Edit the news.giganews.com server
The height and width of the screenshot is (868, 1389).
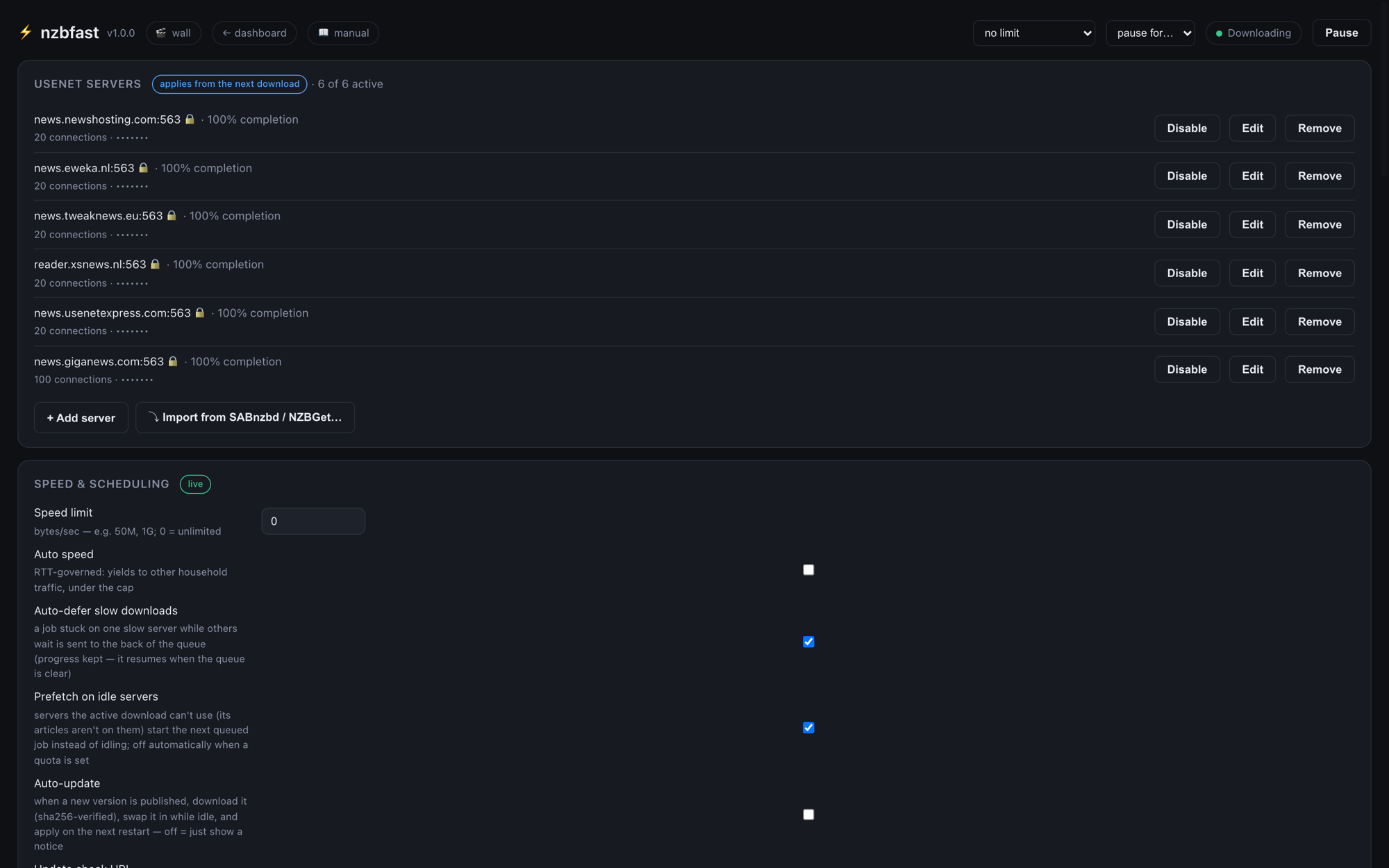[1252, 369]
